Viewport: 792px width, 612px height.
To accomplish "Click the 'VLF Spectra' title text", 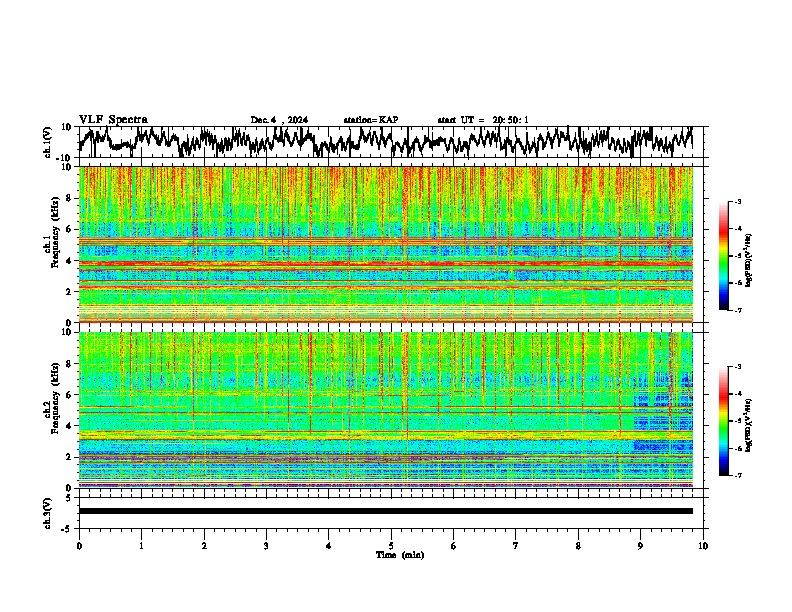I will click(x=113, y=119).
